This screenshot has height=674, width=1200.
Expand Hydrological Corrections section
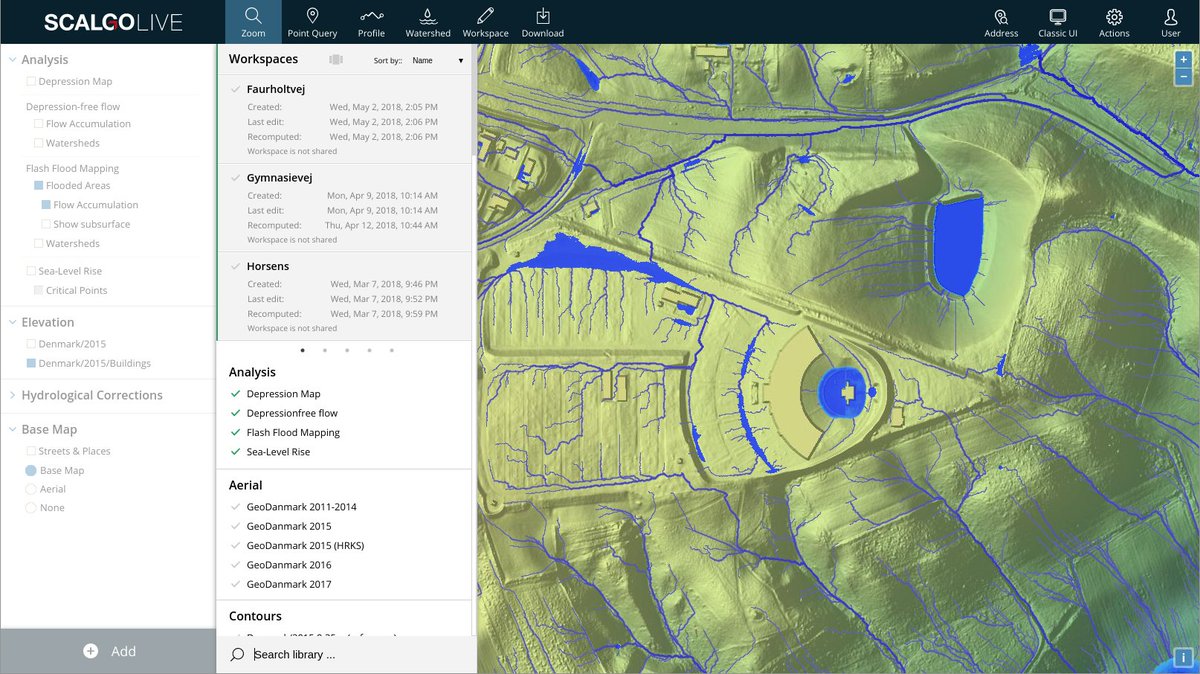(12, 395)
